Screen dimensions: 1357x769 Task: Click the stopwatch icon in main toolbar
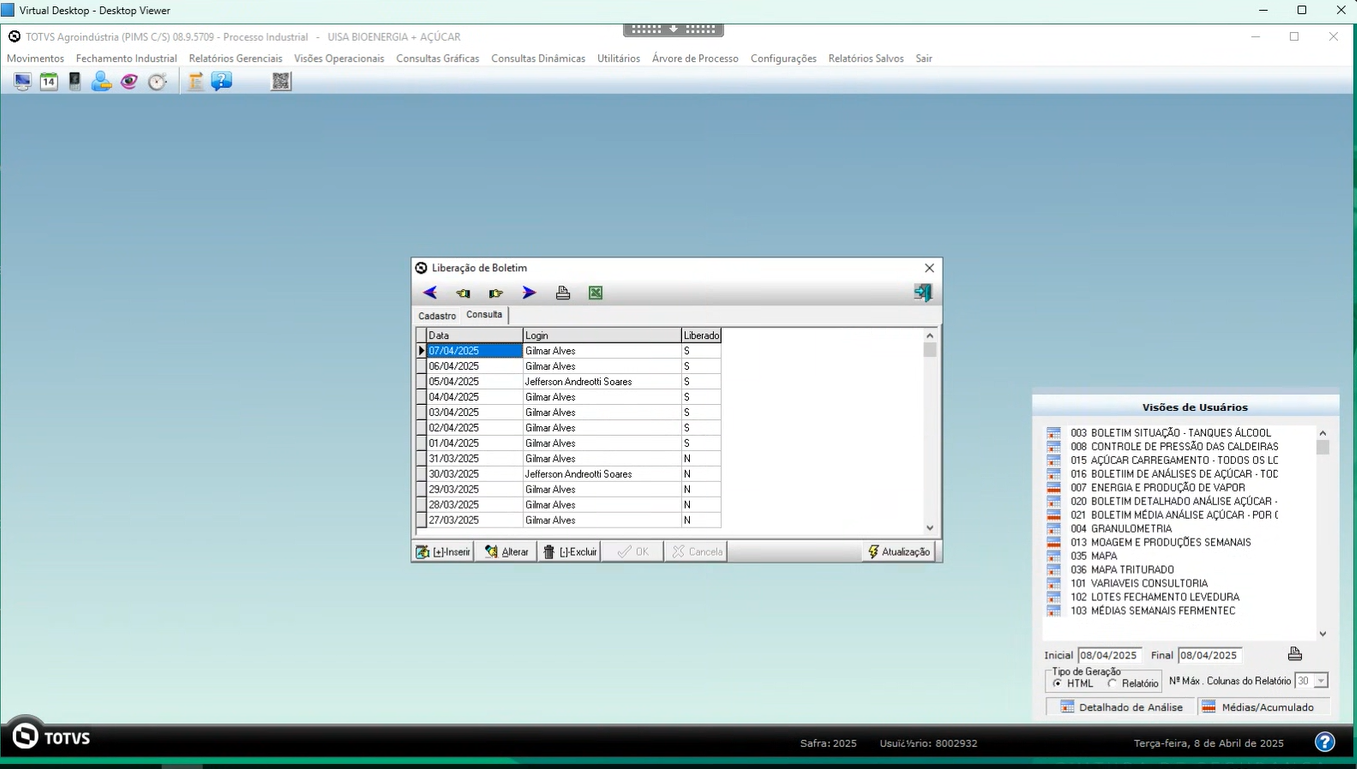point(157,82)
